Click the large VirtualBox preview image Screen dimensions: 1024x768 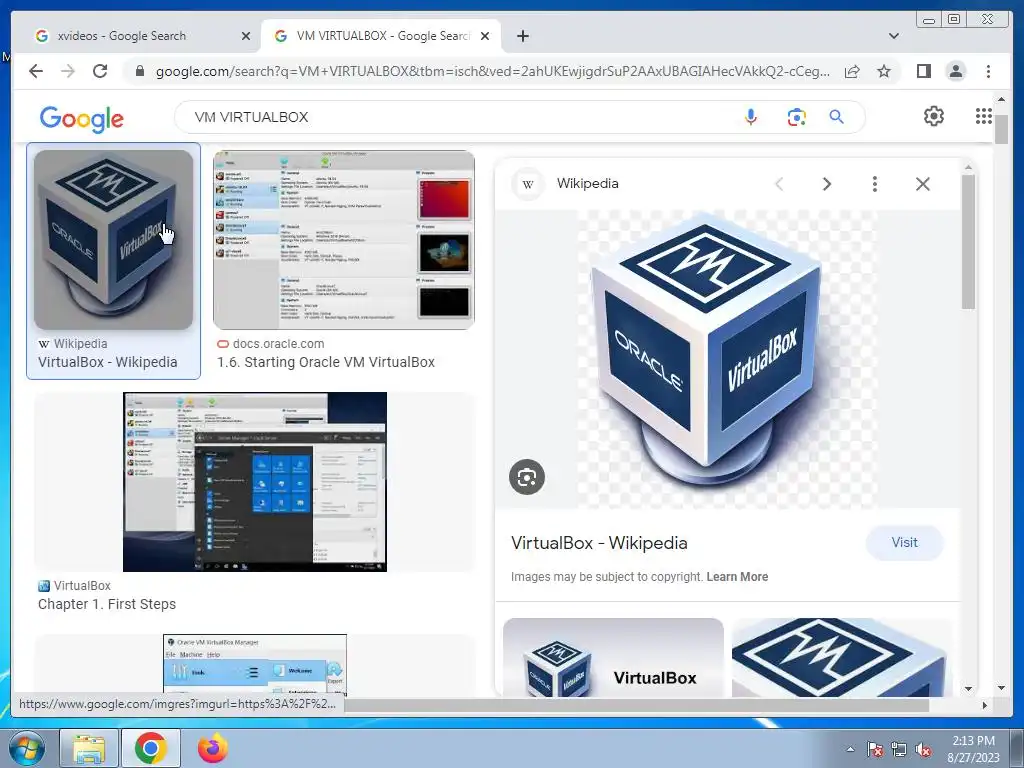point(728,359)
